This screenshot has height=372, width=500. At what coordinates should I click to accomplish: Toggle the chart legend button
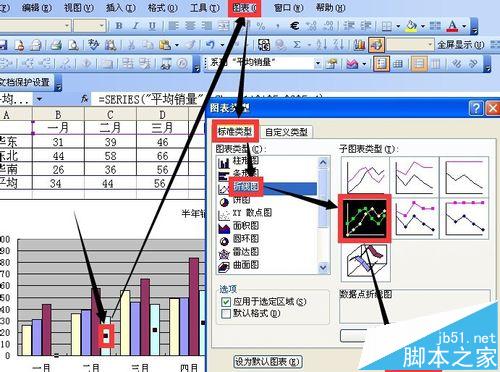pos(381,63)
